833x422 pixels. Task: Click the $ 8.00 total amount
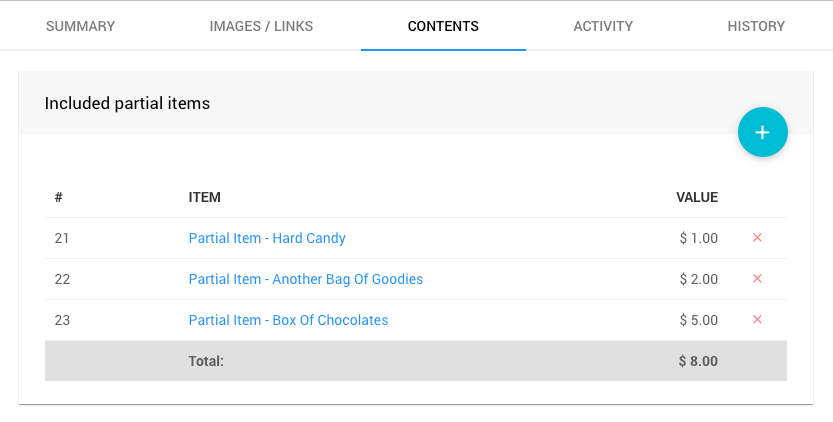click(x=697, y=361)
